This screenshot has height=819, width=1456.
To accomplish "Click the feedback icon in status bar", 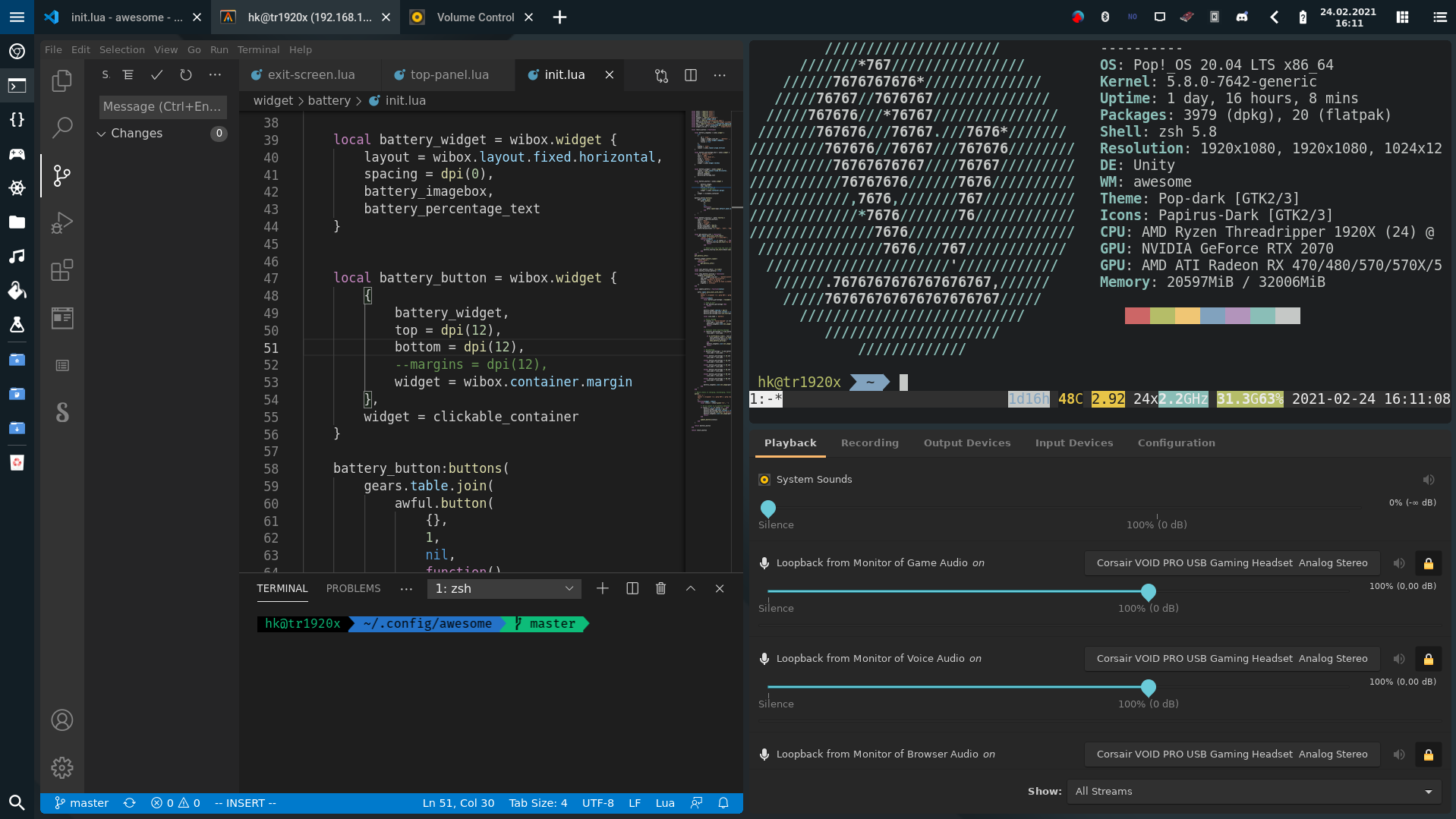I will [x=696, y=803].
